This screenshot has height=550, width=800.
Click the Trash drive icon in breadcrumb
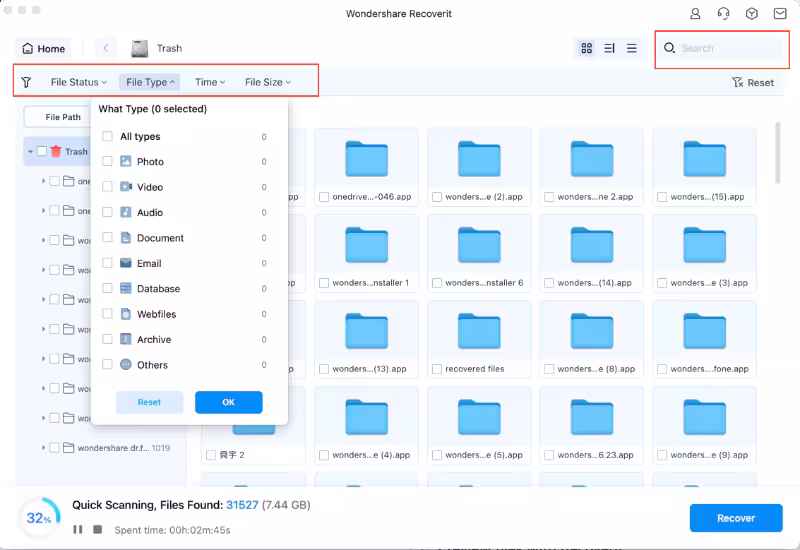point(140,48)
